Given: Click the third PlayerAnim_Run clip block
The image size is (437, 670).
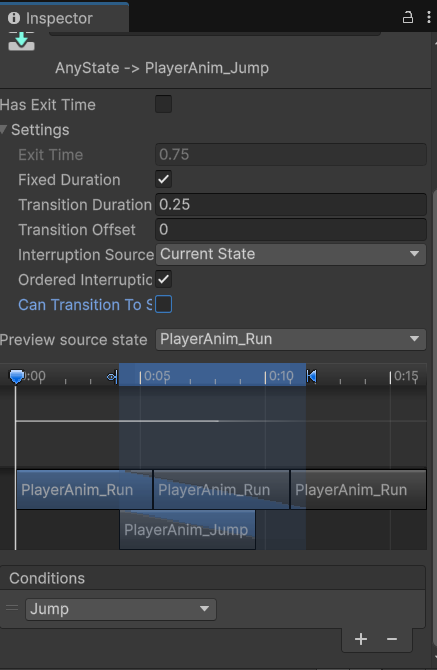Looking at the screenshot, I should coord(358,490).
